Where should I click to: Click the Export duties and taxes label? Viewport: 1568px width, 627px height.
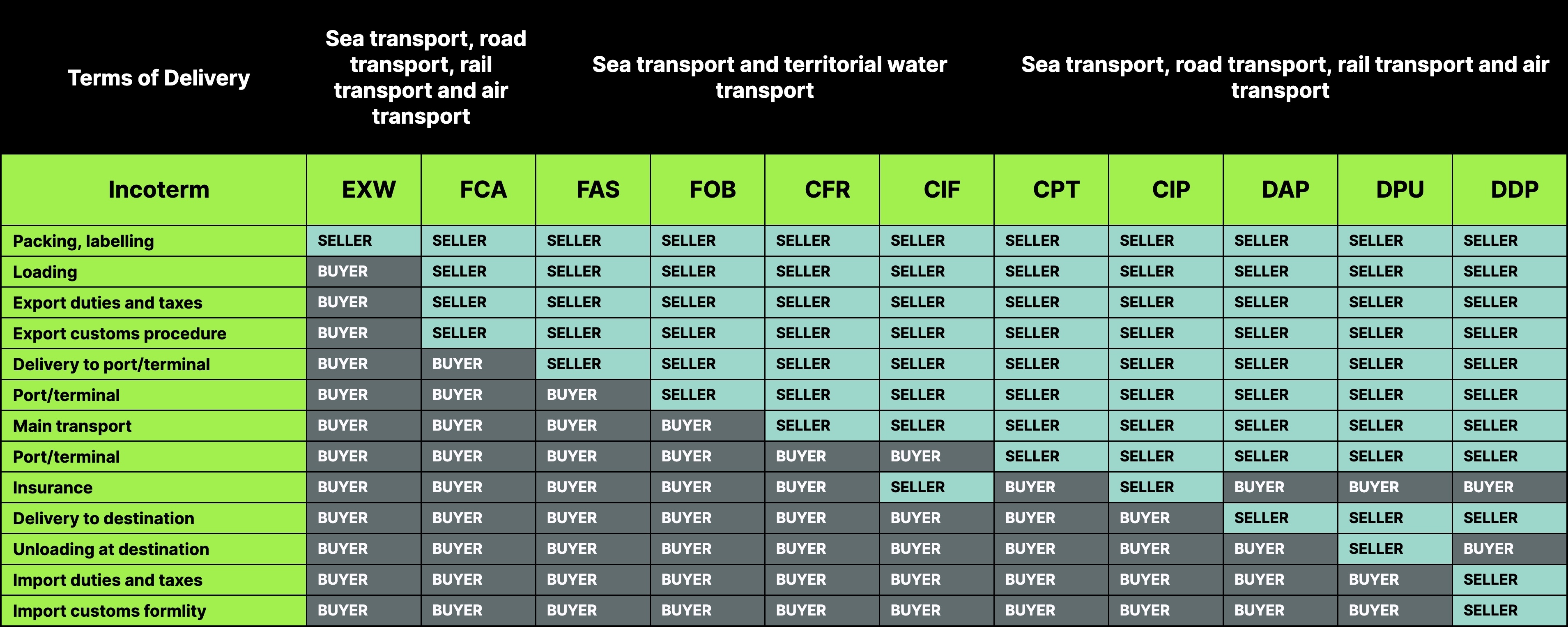pyautogui.click(x=108, y=302)
